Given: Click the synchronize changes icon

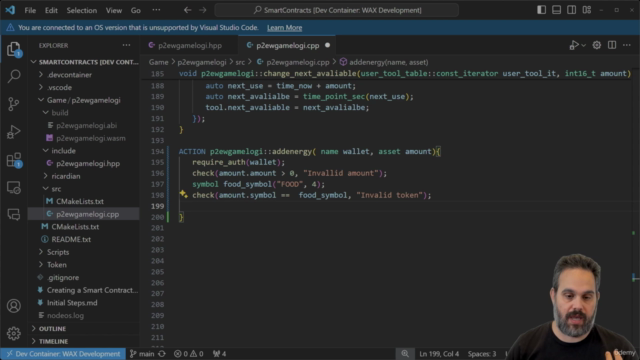Looking at the screenshot, I should (162, 354).
